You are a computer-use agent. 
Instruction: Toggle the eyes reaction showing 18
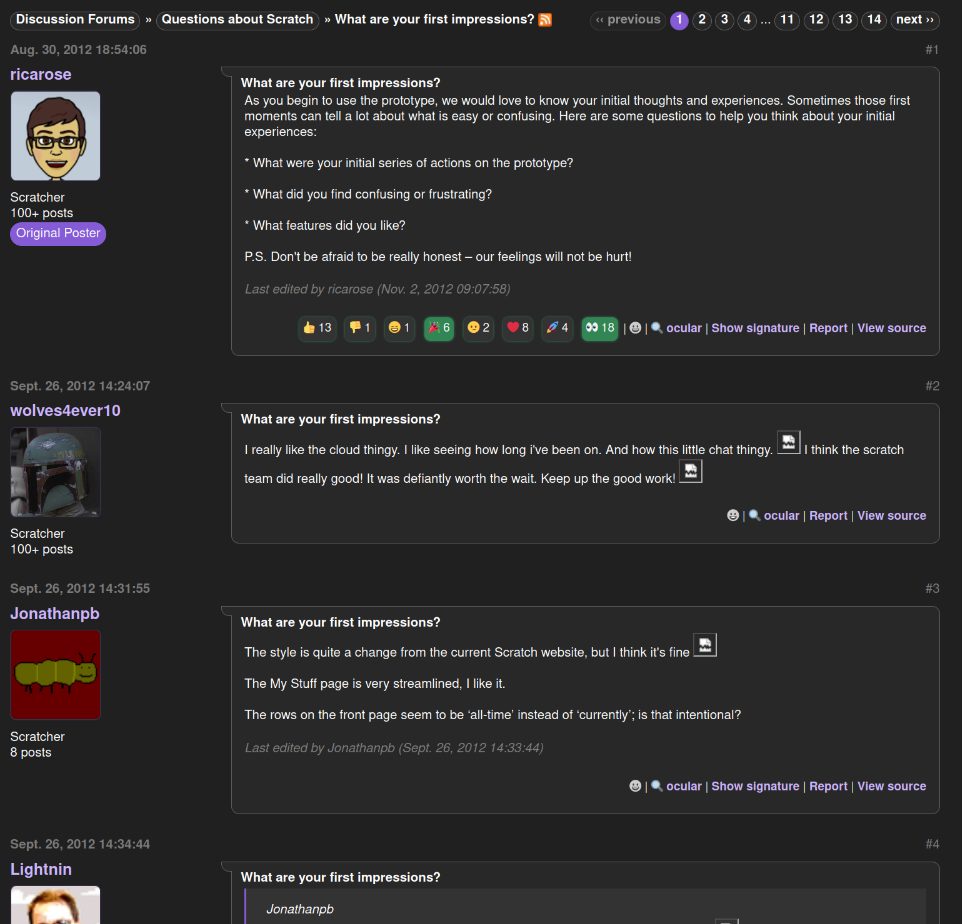[600, 328]
